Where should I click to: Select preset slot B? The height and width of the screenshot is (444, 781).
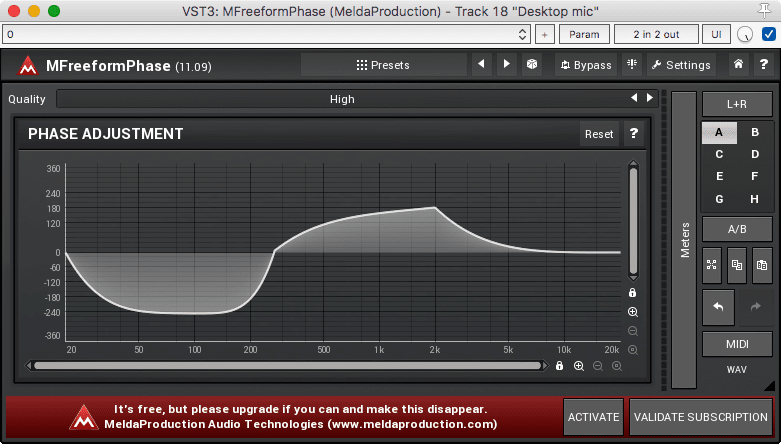click(x=755, y=132)
